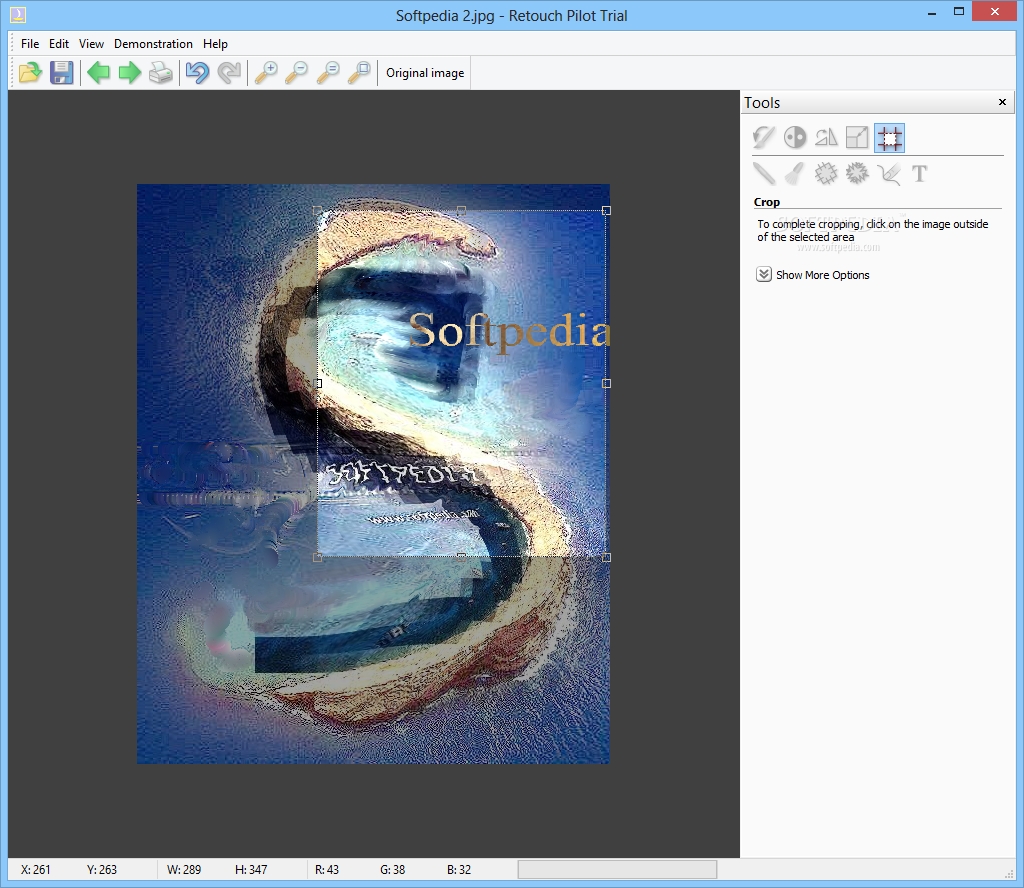Save the image with floppy disk icon
Viewport: 1024px width, 888px height.
[x=62, y=72]
